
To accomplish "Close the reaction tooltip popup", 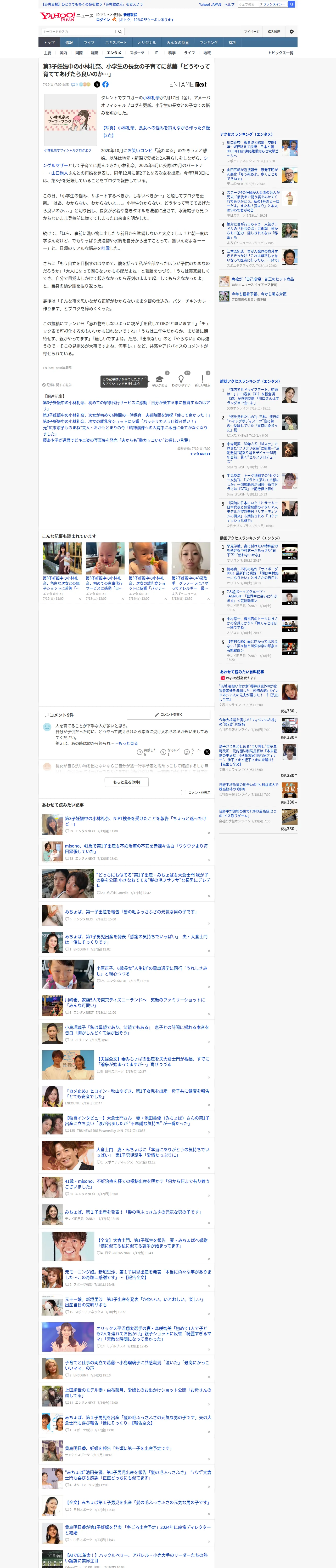I will (145, 378).
